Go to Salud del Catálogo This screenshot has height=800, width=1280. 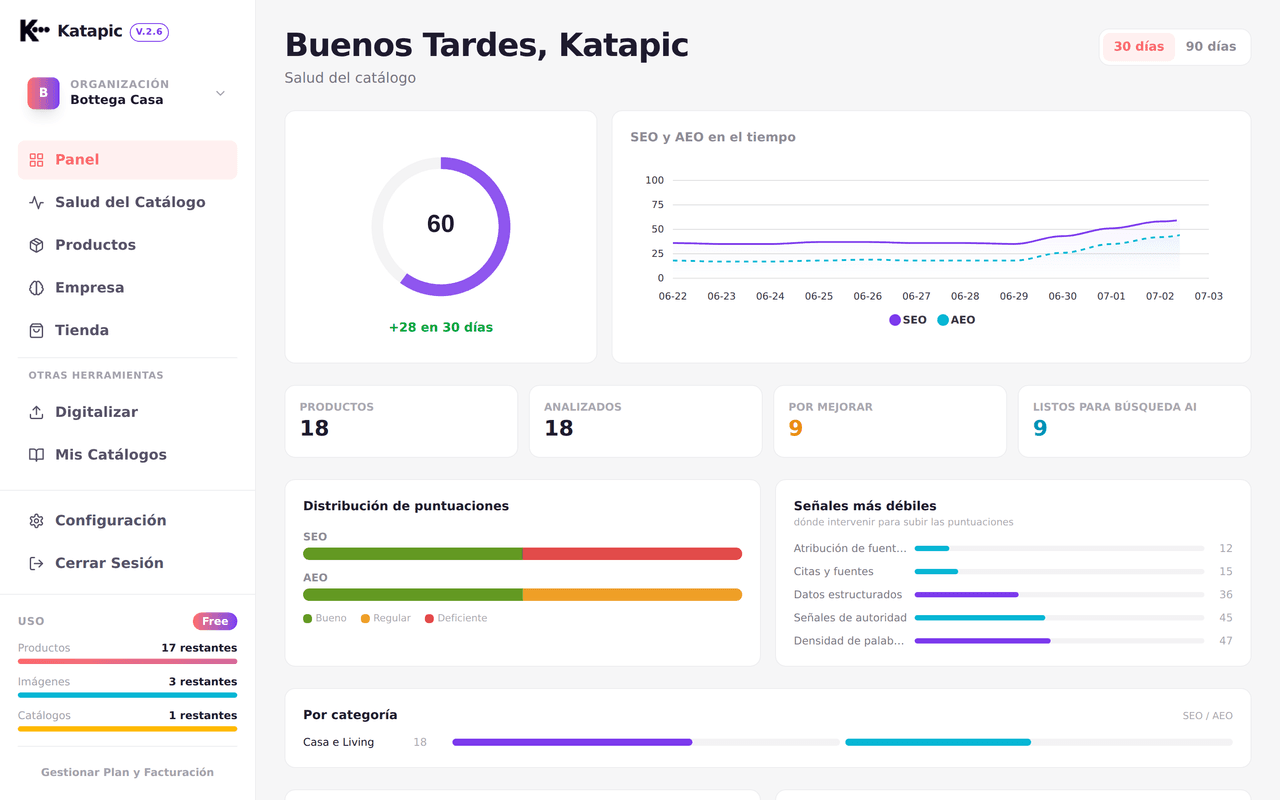pos(127,202)
